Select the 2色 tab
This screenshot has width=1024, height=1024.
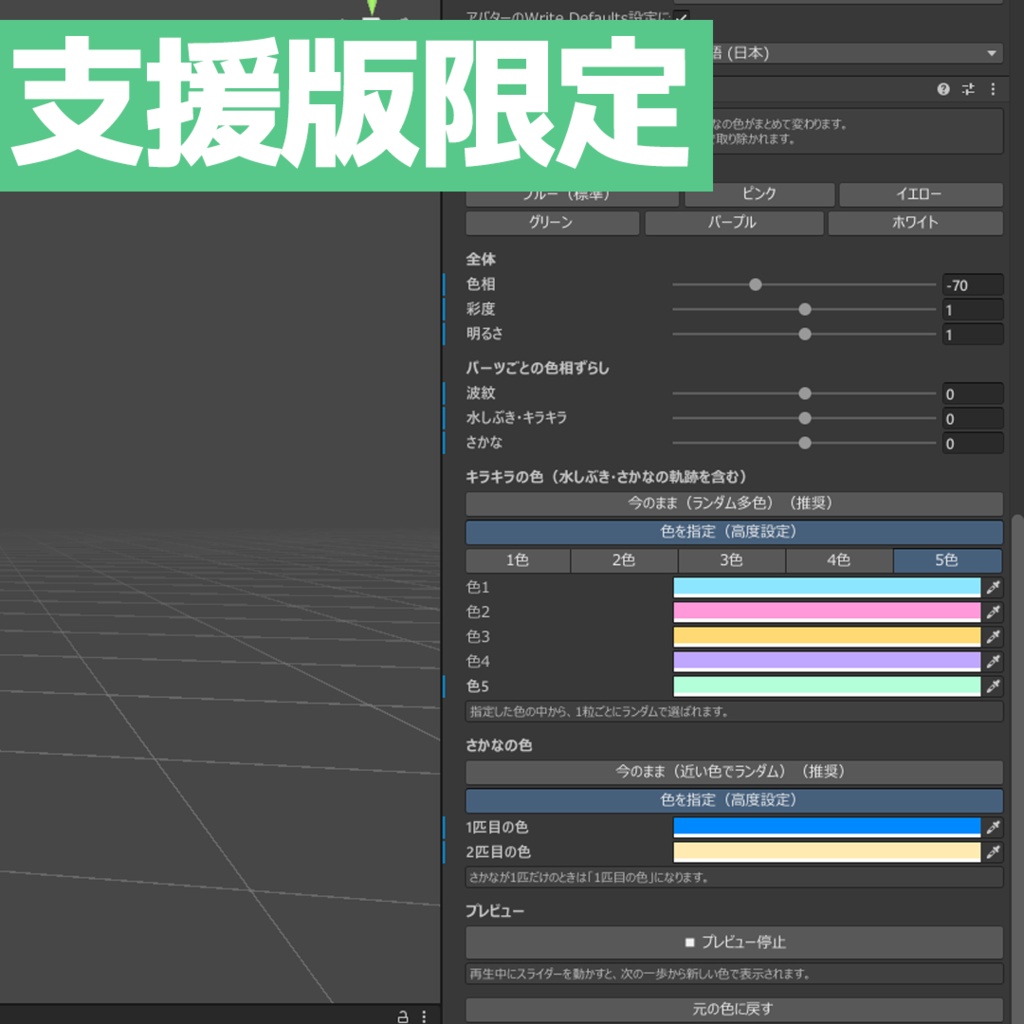pos(624,560)
